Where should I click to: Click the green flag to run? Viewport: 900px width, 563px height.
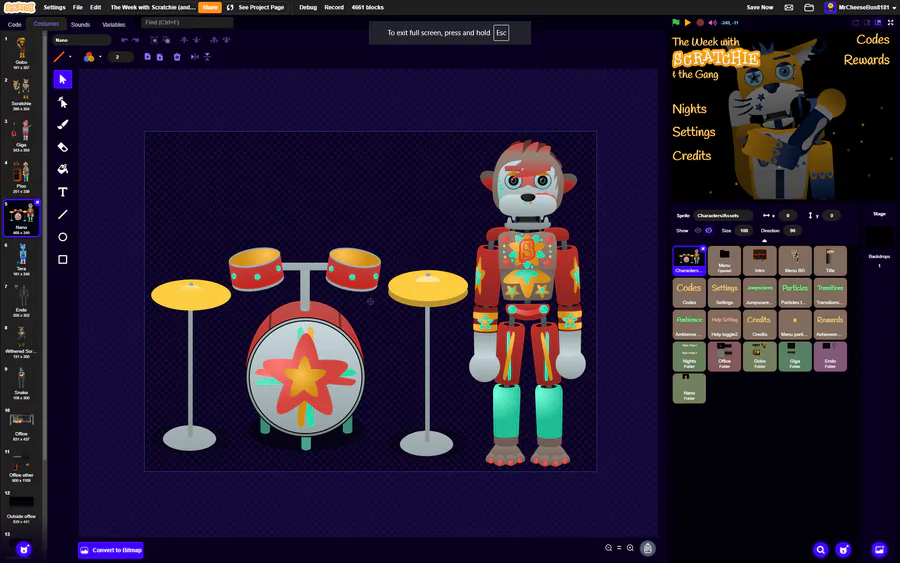(676, 23)
